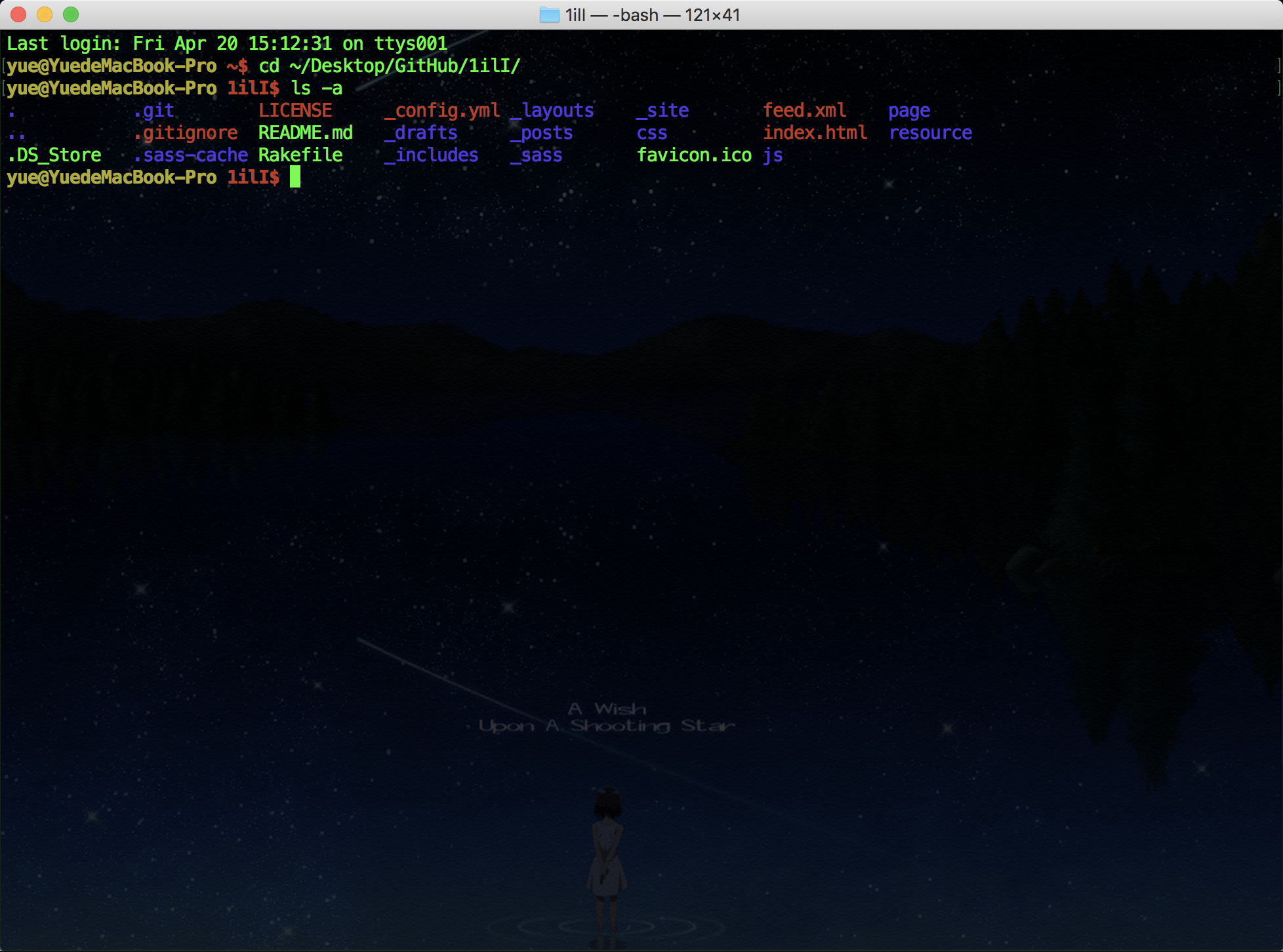Click the _includes directory name
1283x952 pixels.
(432, 155)
